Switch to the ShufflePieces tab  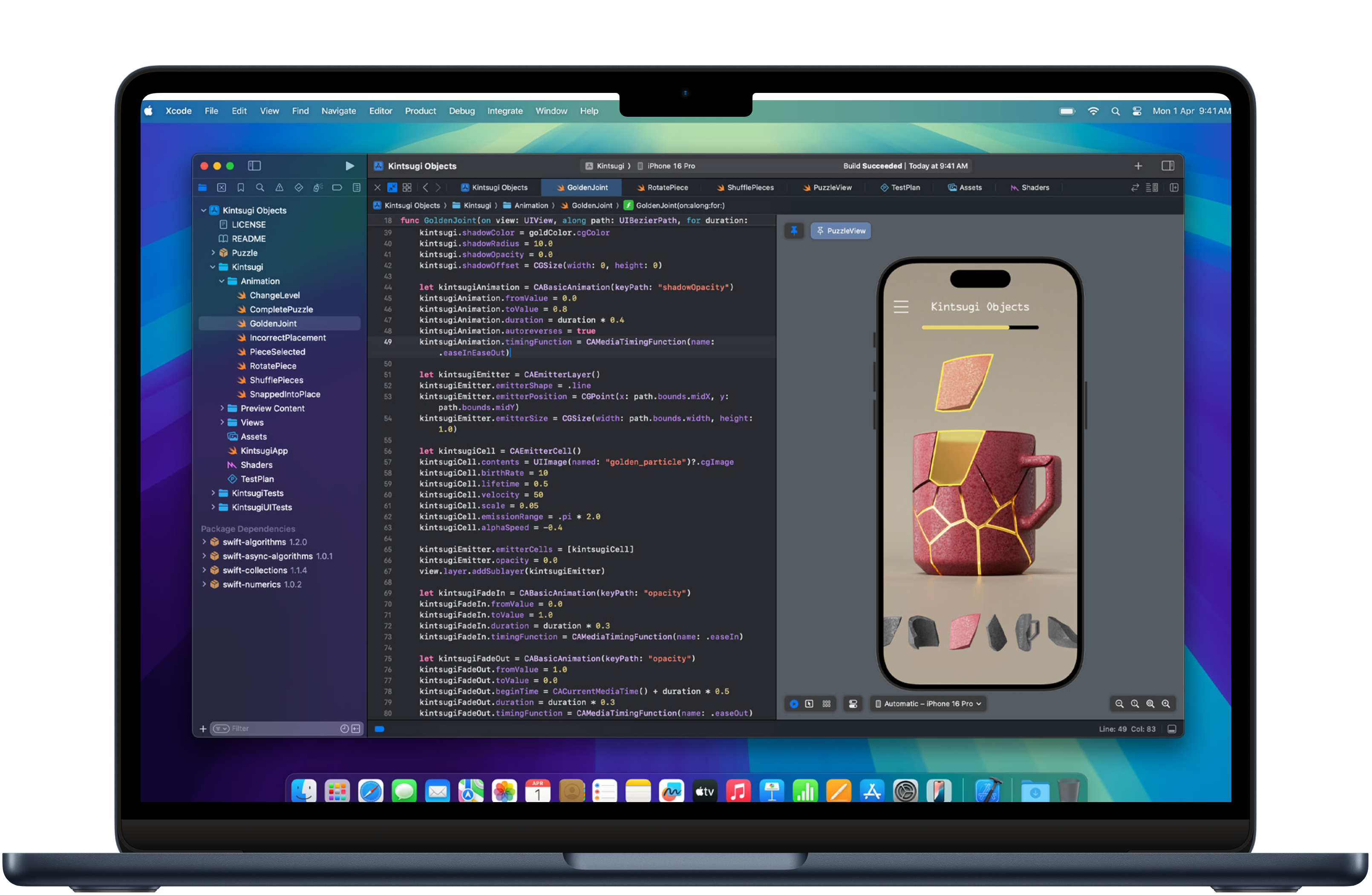pyautogui.click(x=745, y=188)
